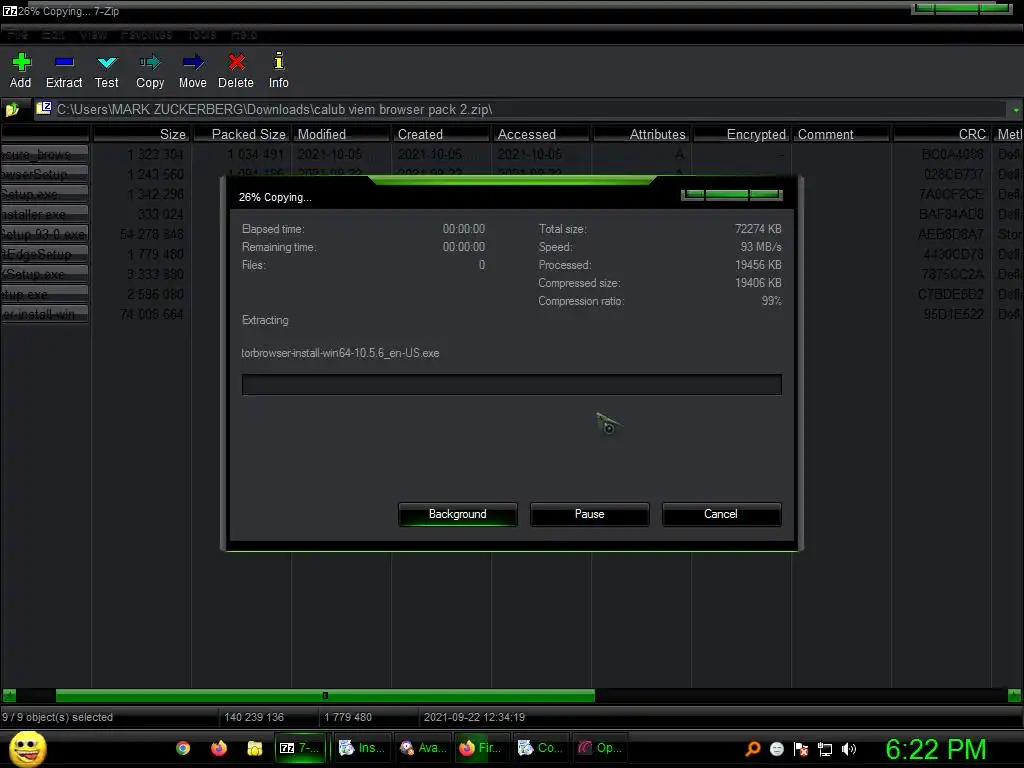Click the Extract toolbar icon

pos(64,62)
